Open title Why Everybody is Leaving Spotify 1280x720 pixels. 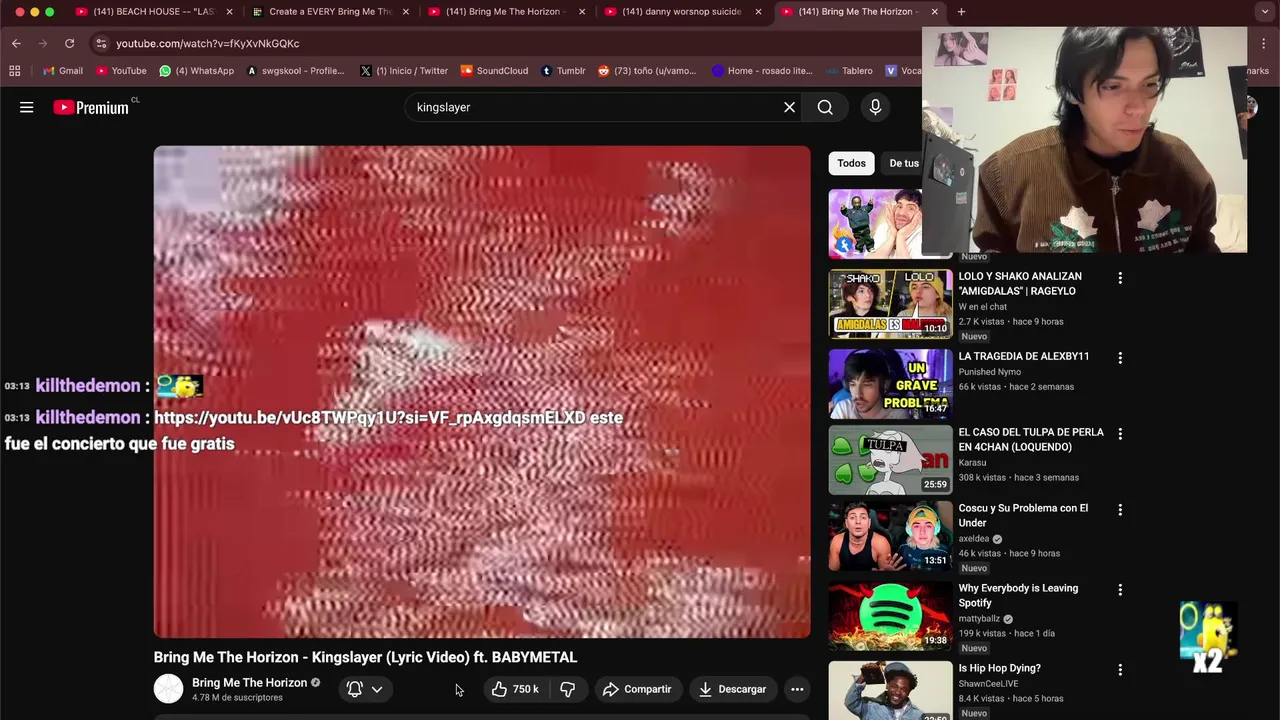(1018, 595)
